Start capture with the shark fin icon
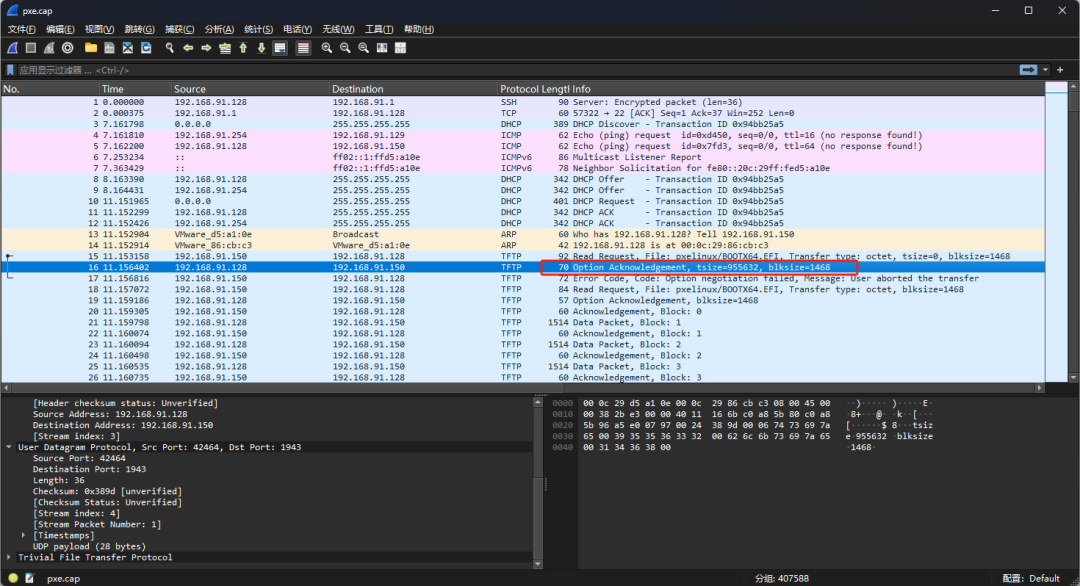This screenshot has width=1080, height=586. [13, 48]
